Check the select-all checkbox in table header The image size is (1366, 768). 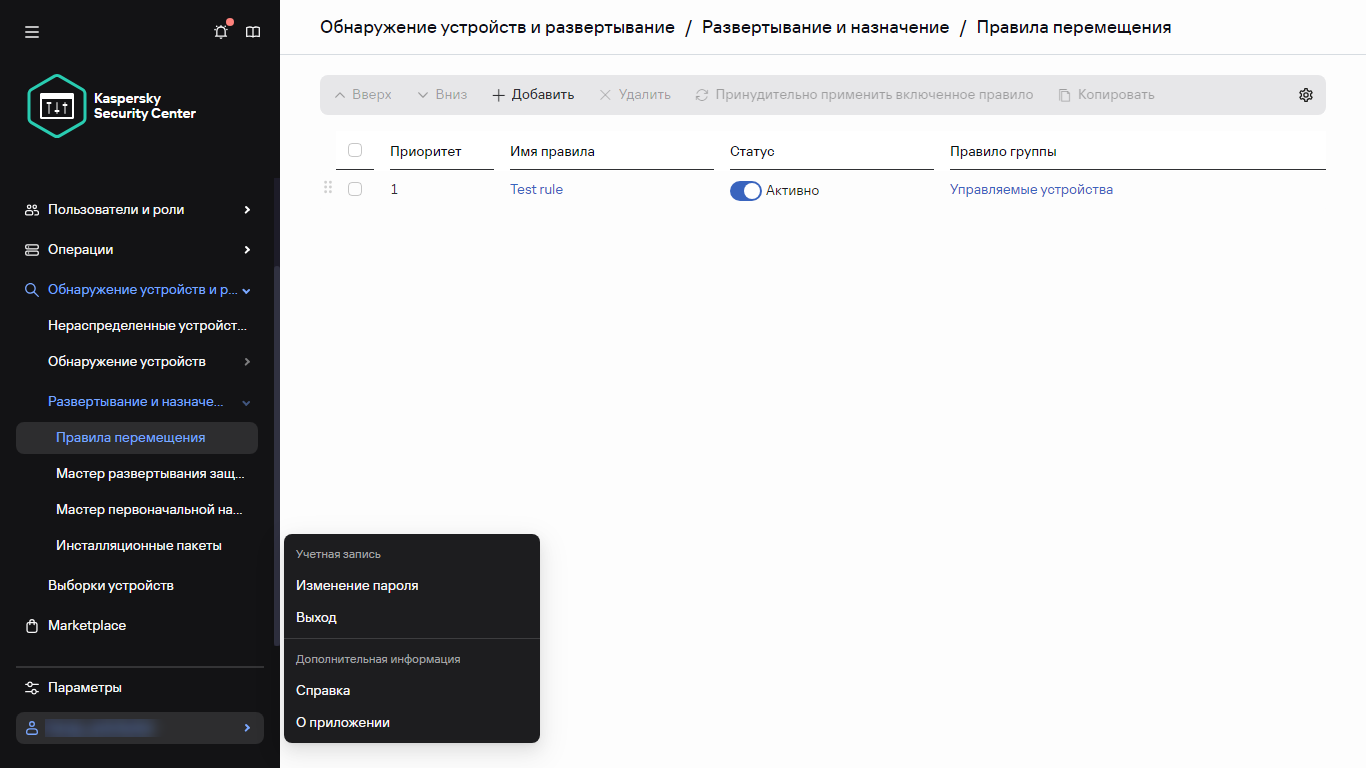point(354,150)
